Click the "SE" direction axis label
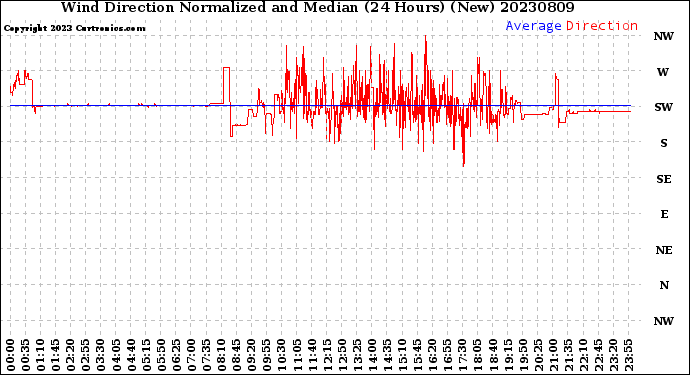 664,179
